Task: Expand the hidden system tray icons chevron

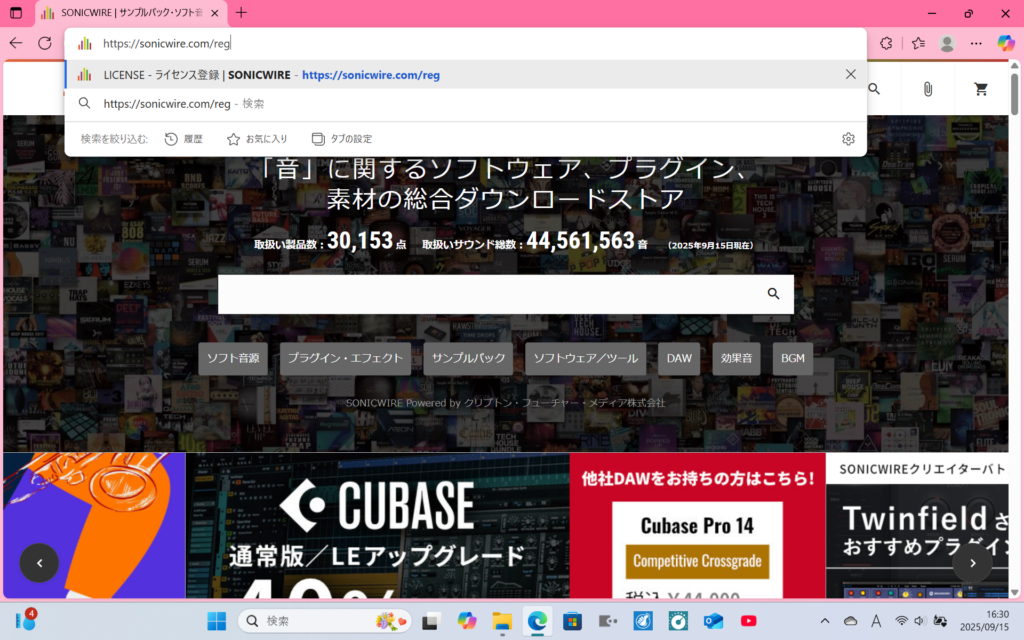Action: [x=824, y=621]
